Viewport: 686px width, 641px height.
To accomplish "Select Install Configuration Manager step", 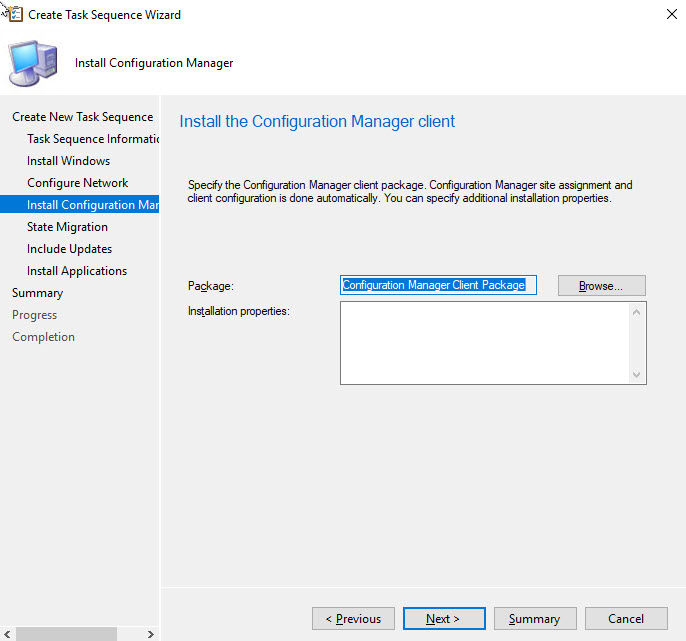I will [x=93, y=205].
